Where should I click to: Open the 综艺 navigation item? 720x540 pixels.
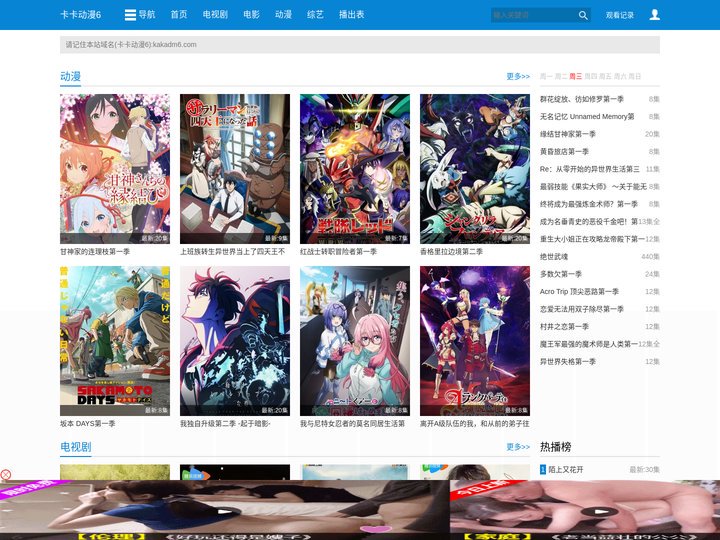pyautogui.click(x=315, y=15)
